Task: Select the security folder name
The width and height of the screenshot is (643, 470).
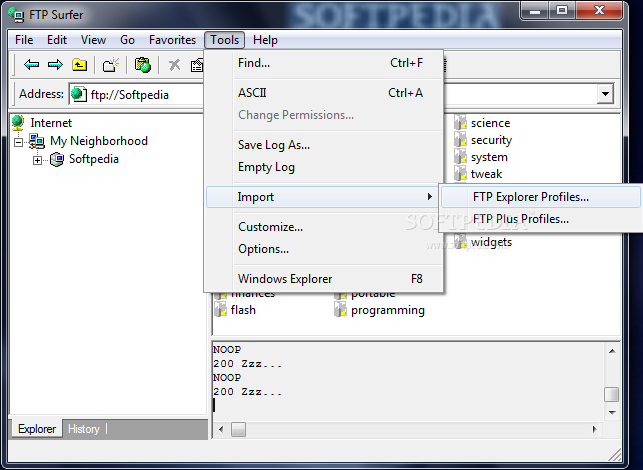Action: (x=491, y=140)
